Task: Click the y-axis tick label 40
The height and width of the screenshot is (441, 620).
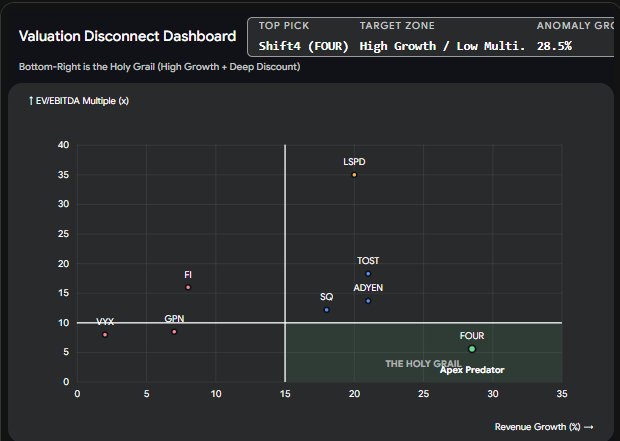Action: point(63,145)
